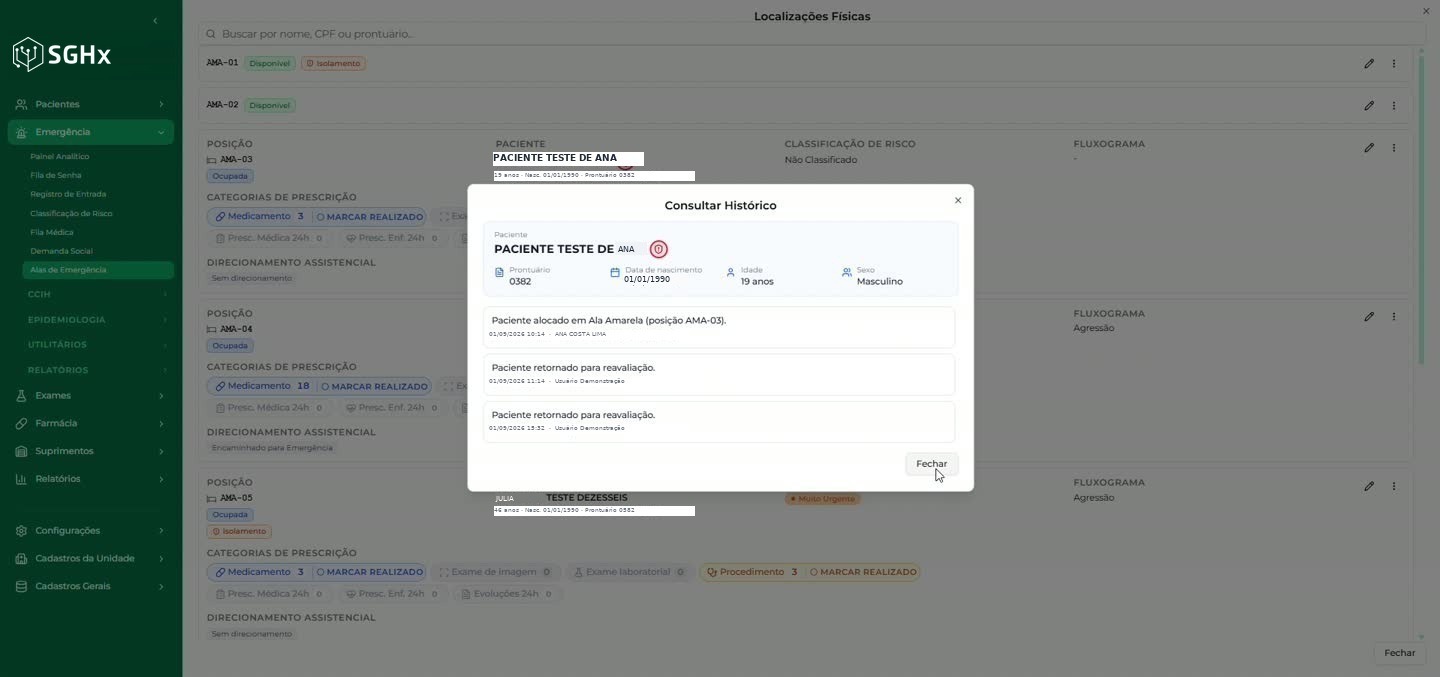
Task: Edit position AMA-03 with the pencil icon
Action: pyautogui.click(x=1369, y=147)
